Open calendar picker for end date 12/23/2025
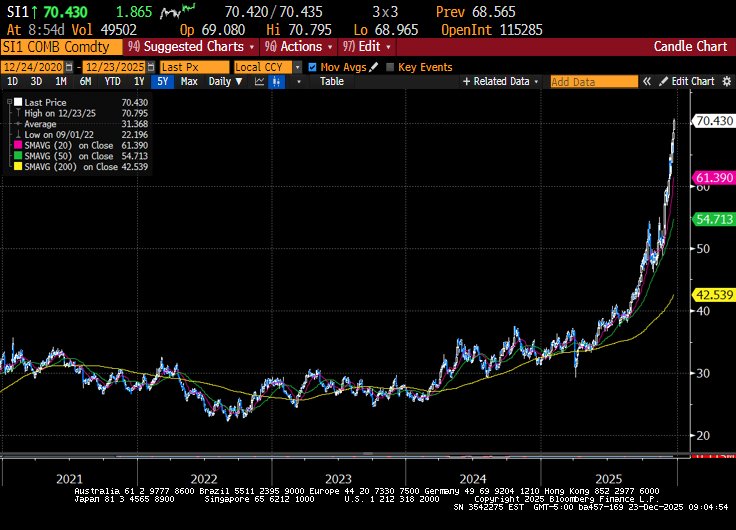The width and height of the screenshot is (736, 530). pos(151,67)
